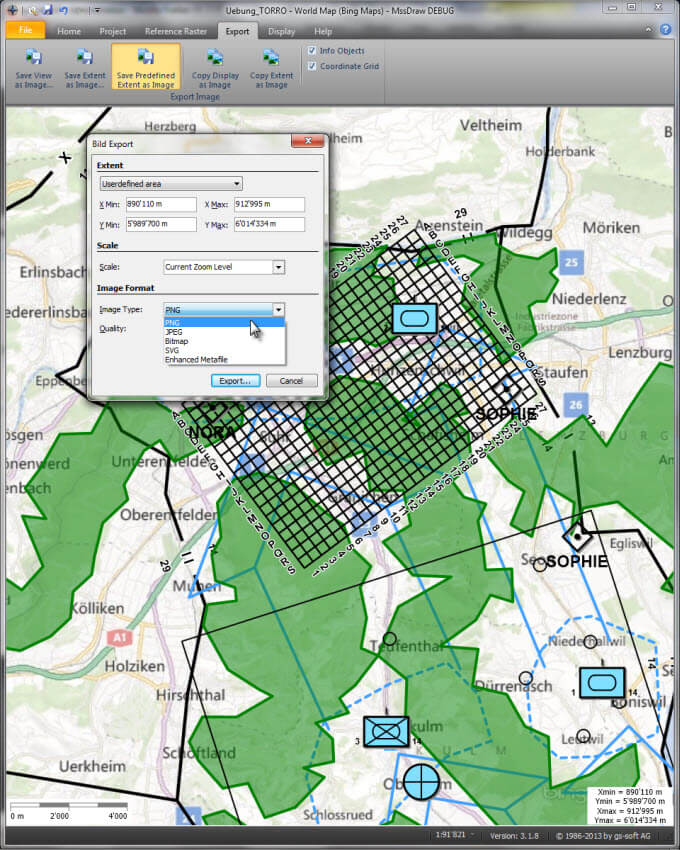Select the Export ribbon tab
680x850 pixels.
238,31
